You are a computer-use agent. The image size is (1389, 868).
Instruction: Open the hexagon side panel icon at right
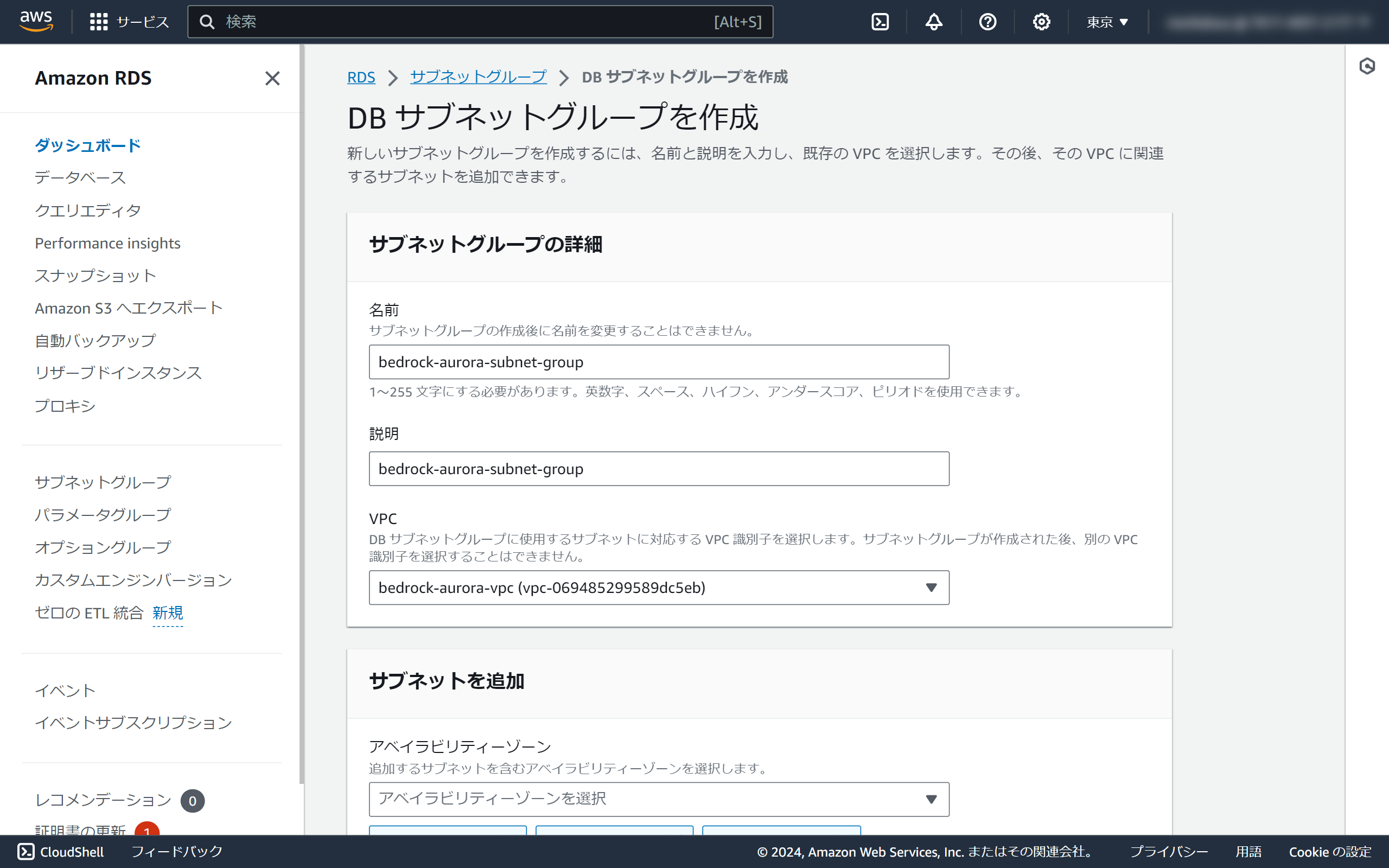1367,66
